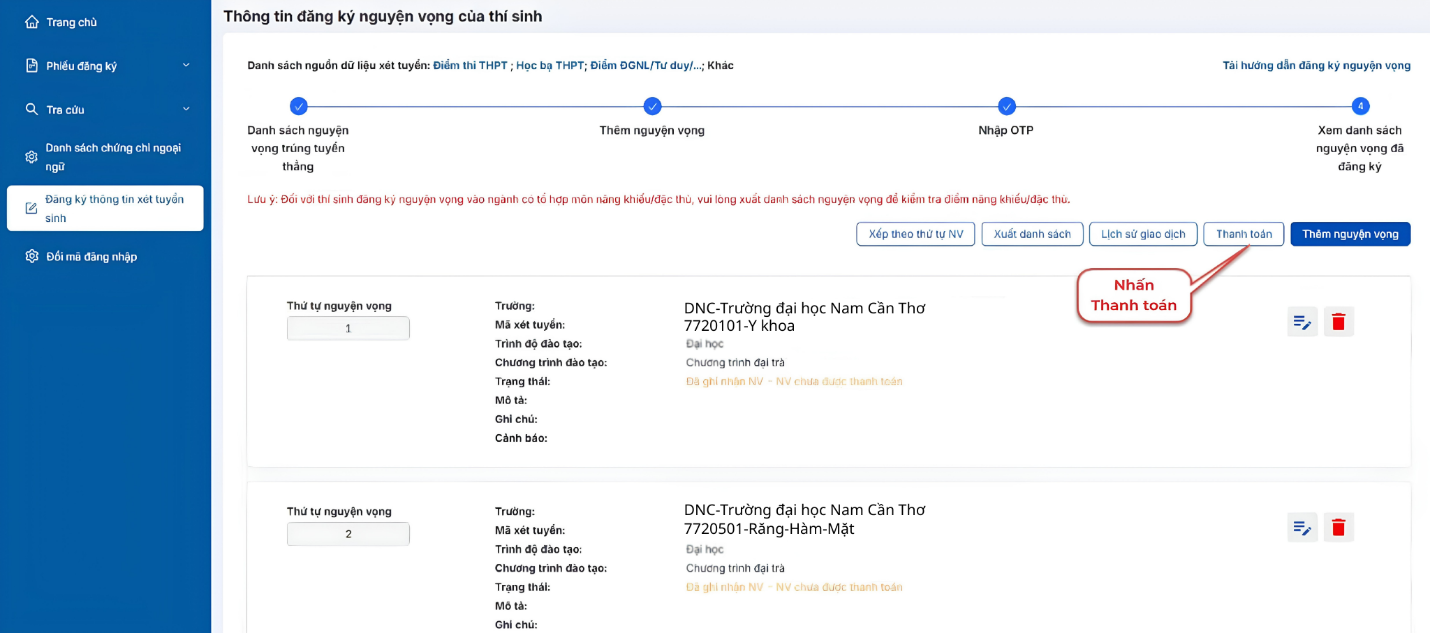Open Lịch sử giao dịch
Viewport: 1430px width, 633px height.
1143,234
